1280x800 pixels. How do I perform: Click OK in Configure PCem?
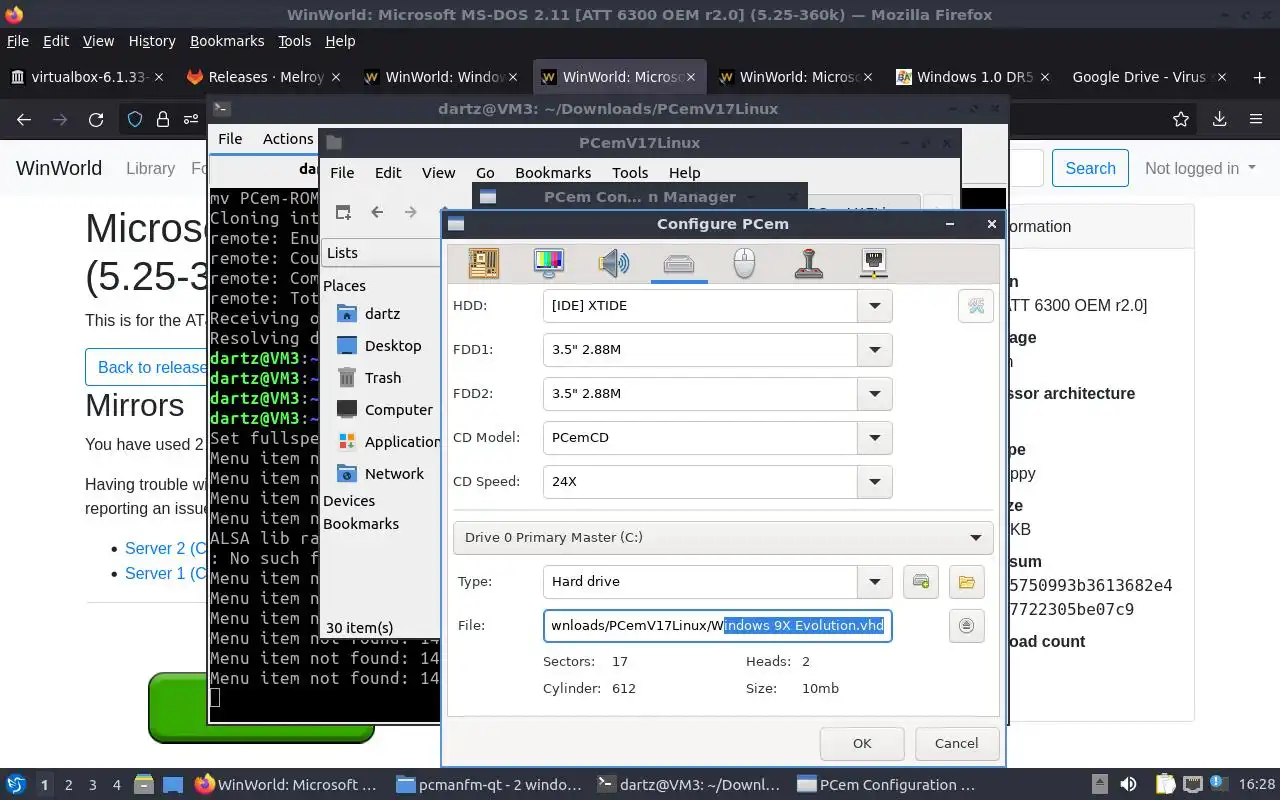[862, 743]
